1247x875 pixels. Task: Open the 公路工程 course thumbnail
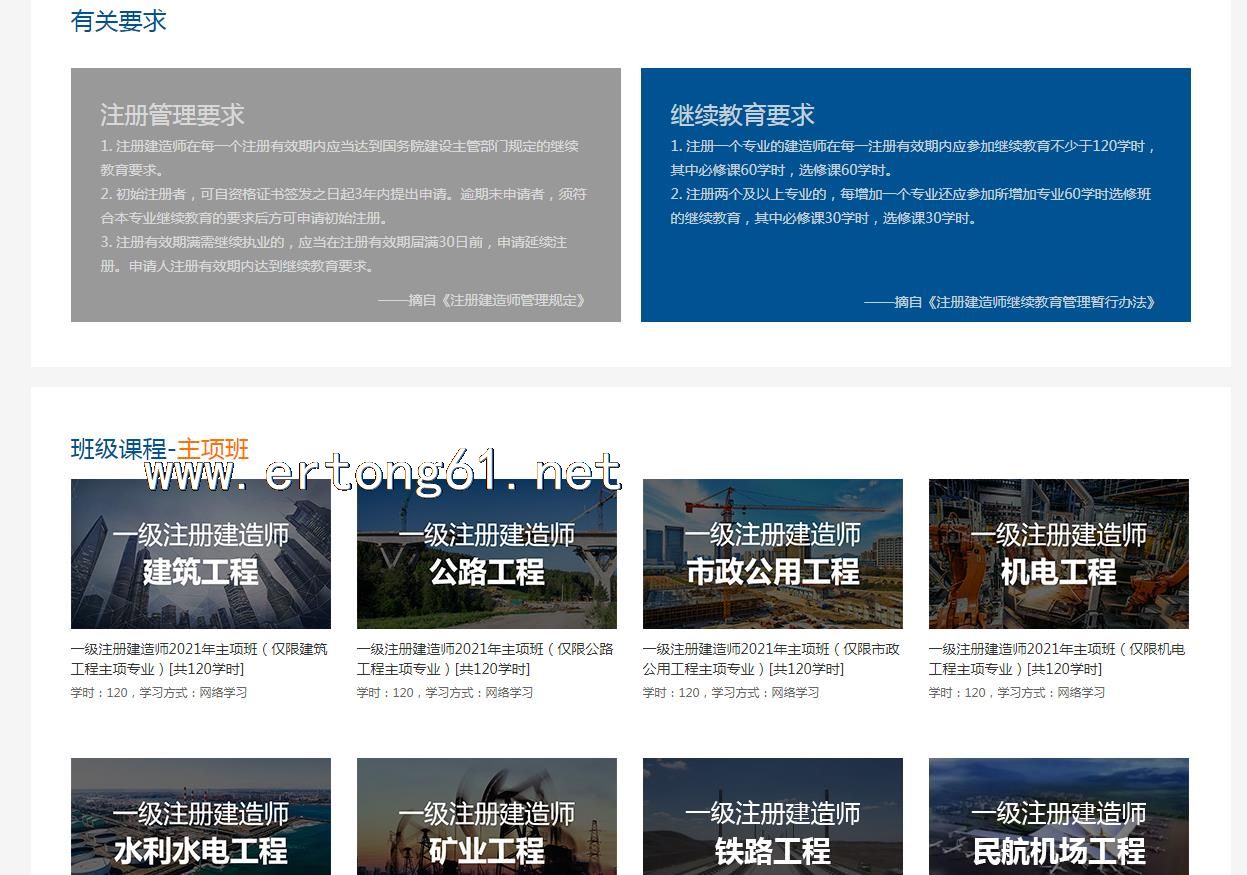(486, 553)
